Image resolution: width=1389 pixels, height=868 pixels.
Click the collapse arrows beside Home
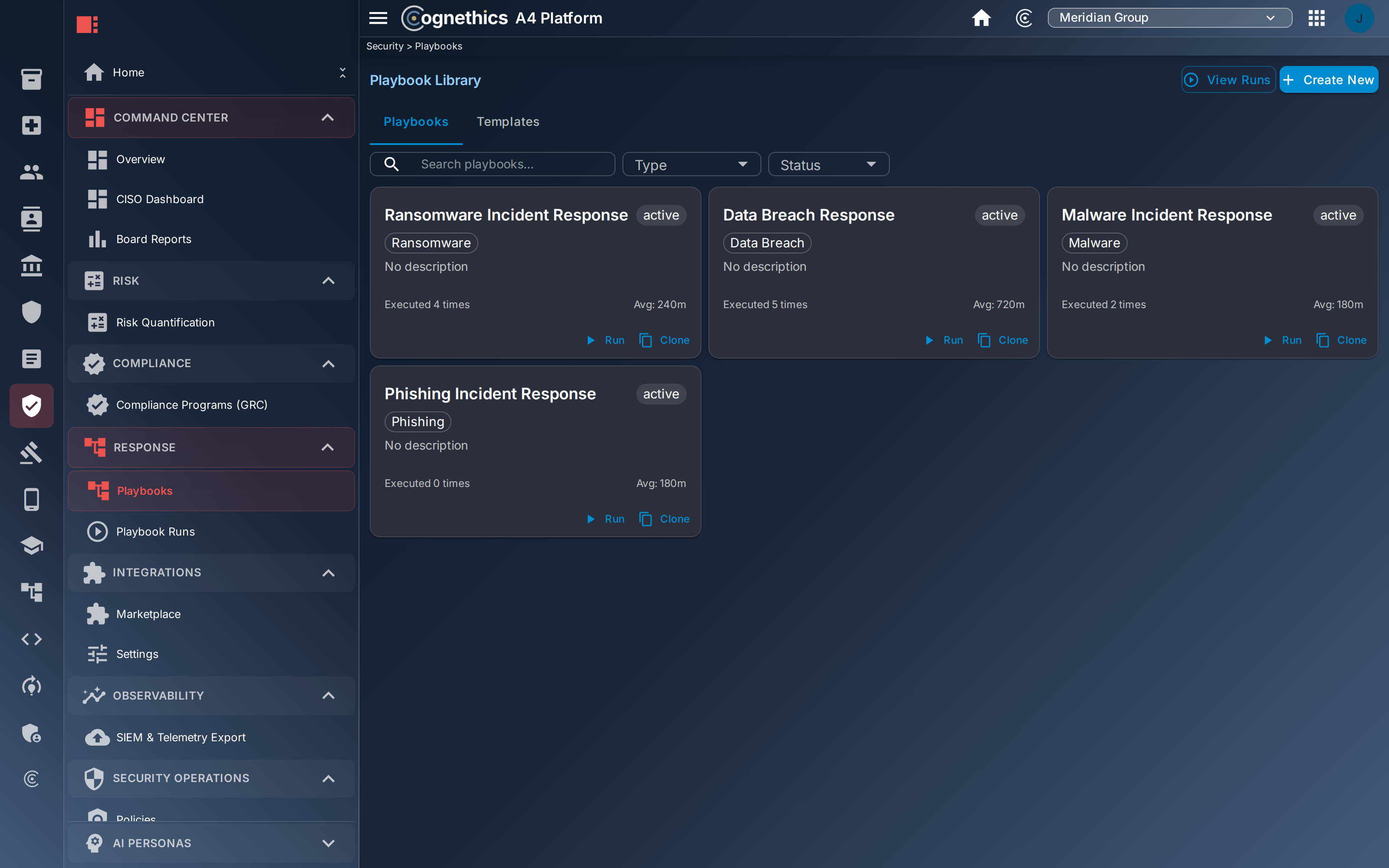click(x=342, y=72)
